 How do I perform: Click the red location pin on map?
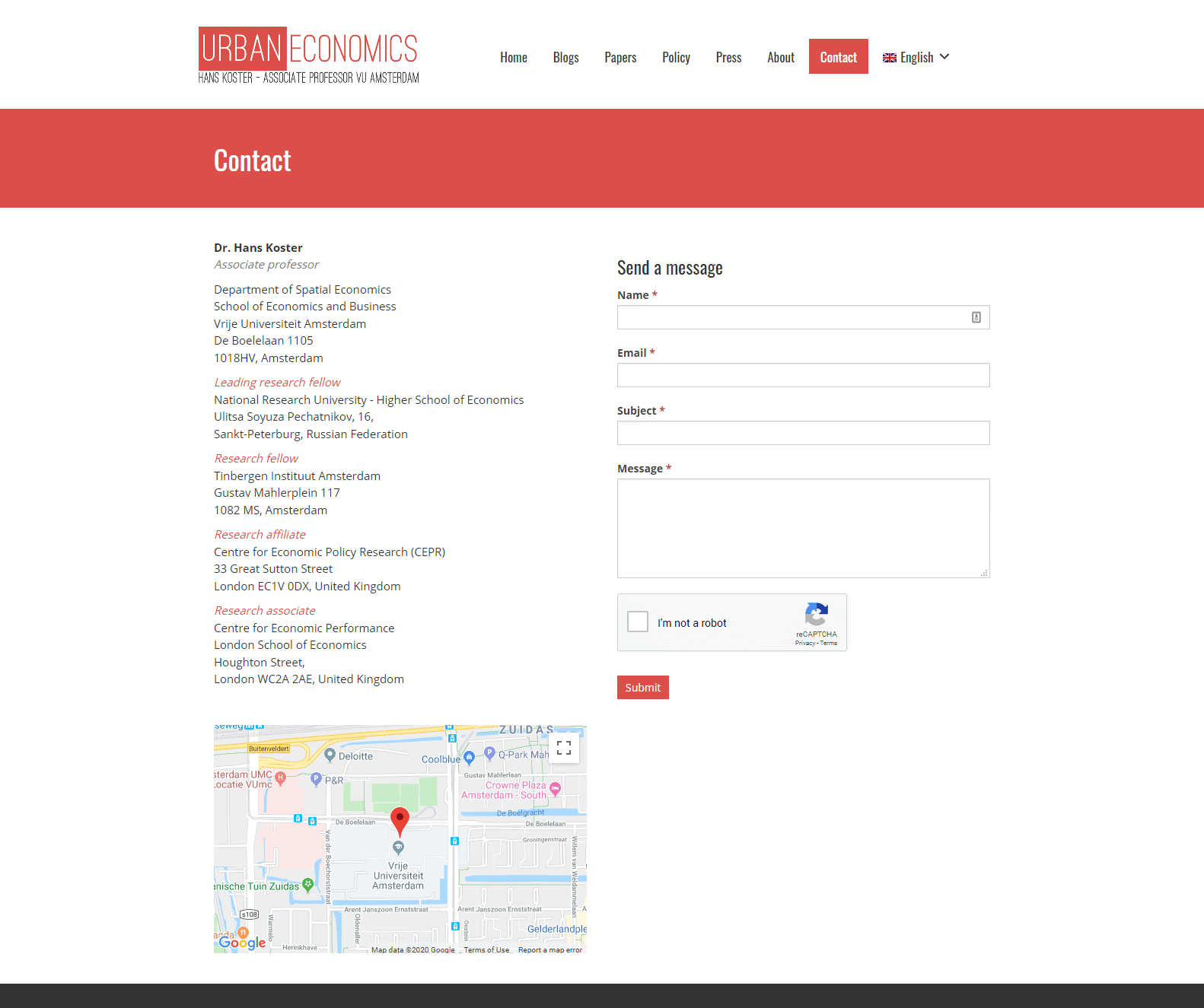coord(400,821)
